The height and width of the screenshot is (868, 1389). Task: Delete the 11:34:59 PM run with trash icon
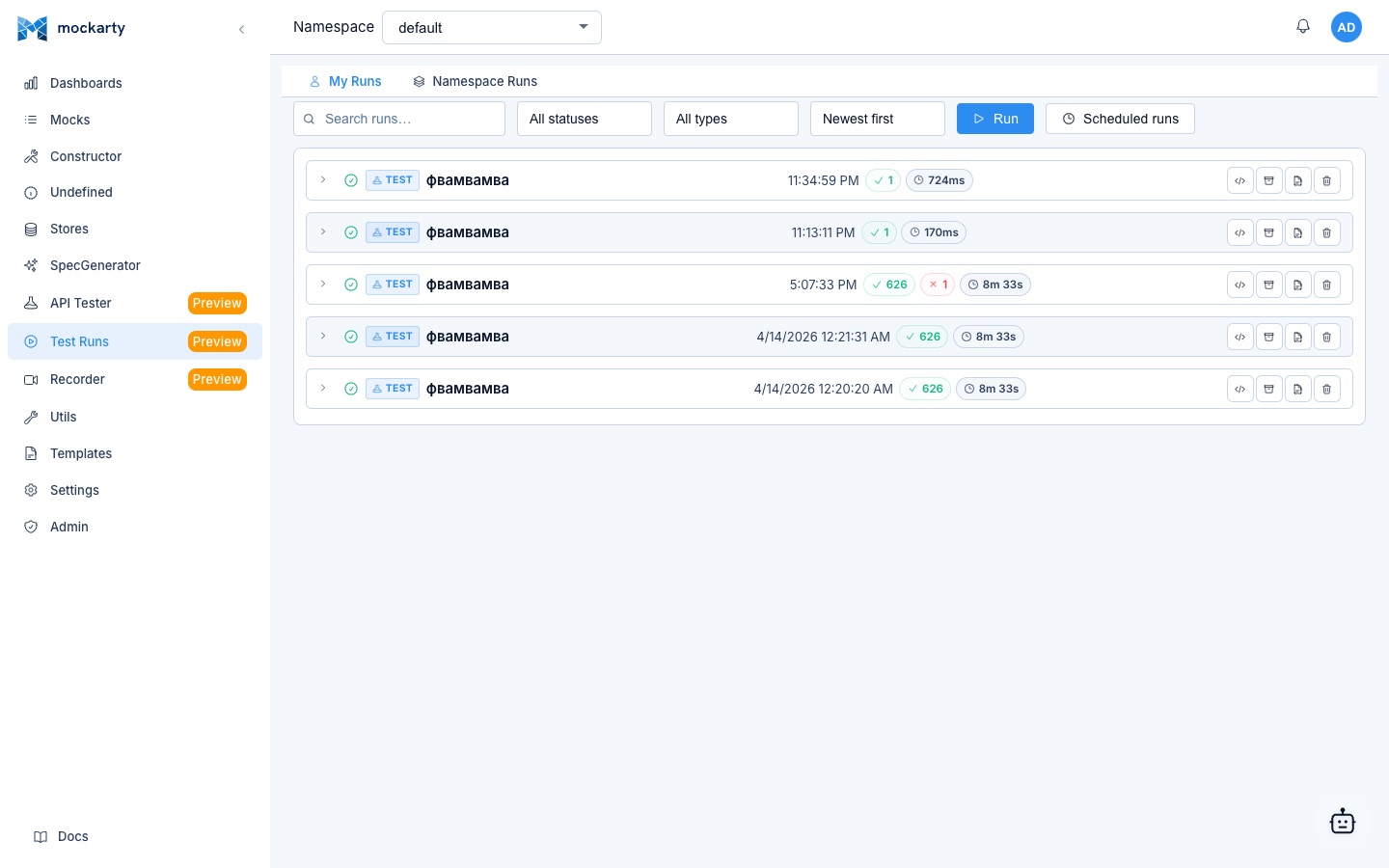click(x=1327, y=180)
